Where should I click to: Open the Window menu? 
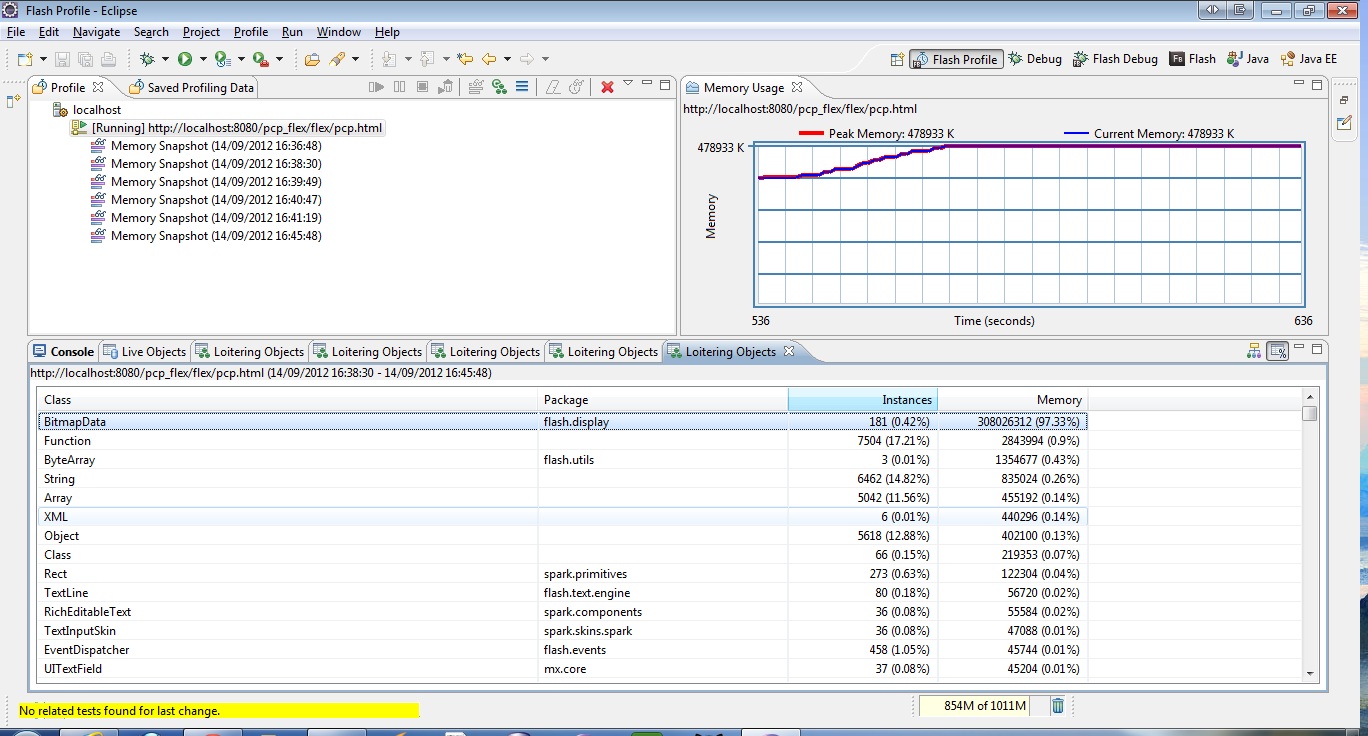coord(338,32)
